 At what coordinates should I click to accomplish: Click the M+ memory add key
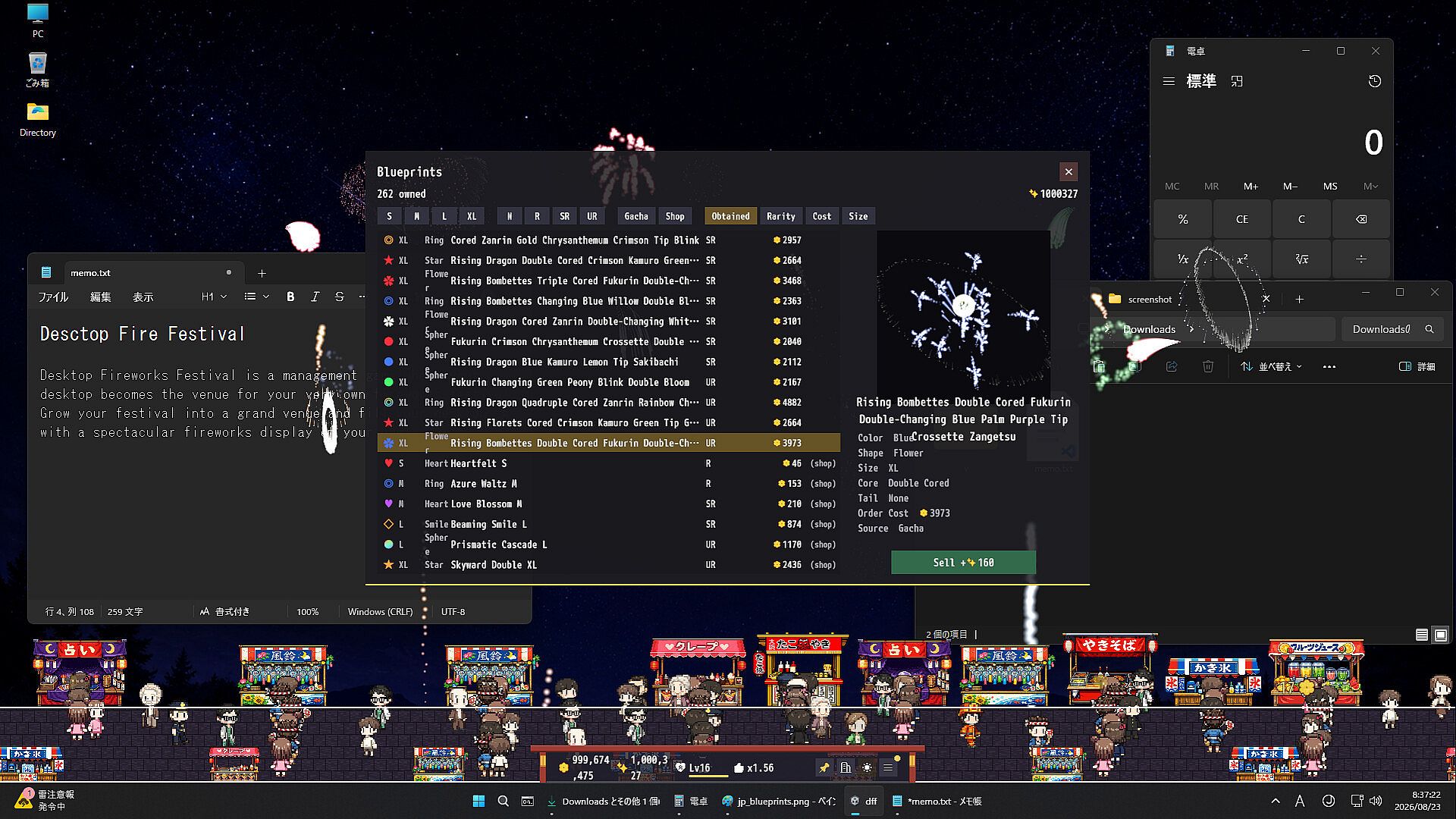point(1250,187)
